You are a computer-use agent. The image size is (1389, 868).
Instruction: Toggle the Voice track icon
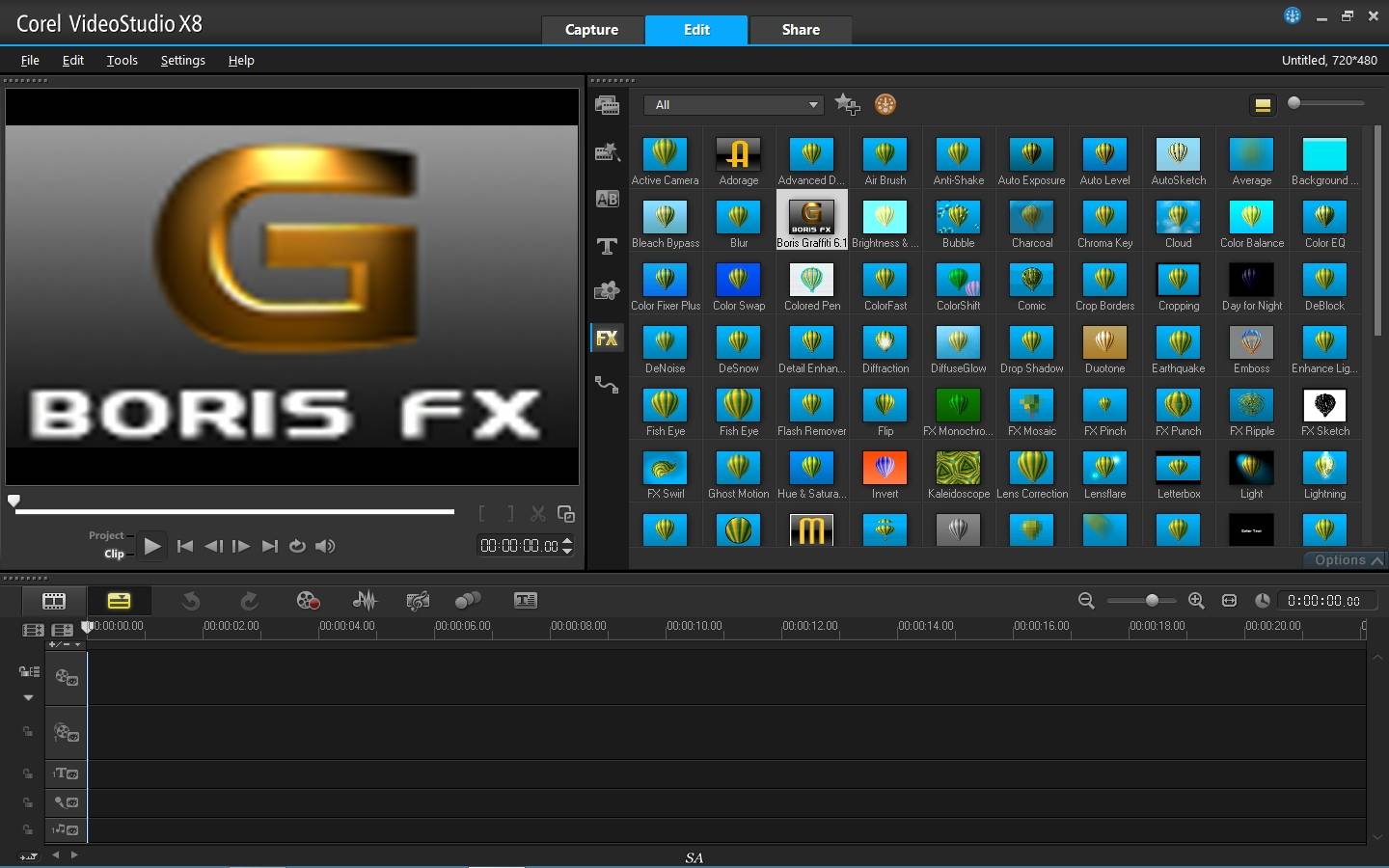point(67,802)
